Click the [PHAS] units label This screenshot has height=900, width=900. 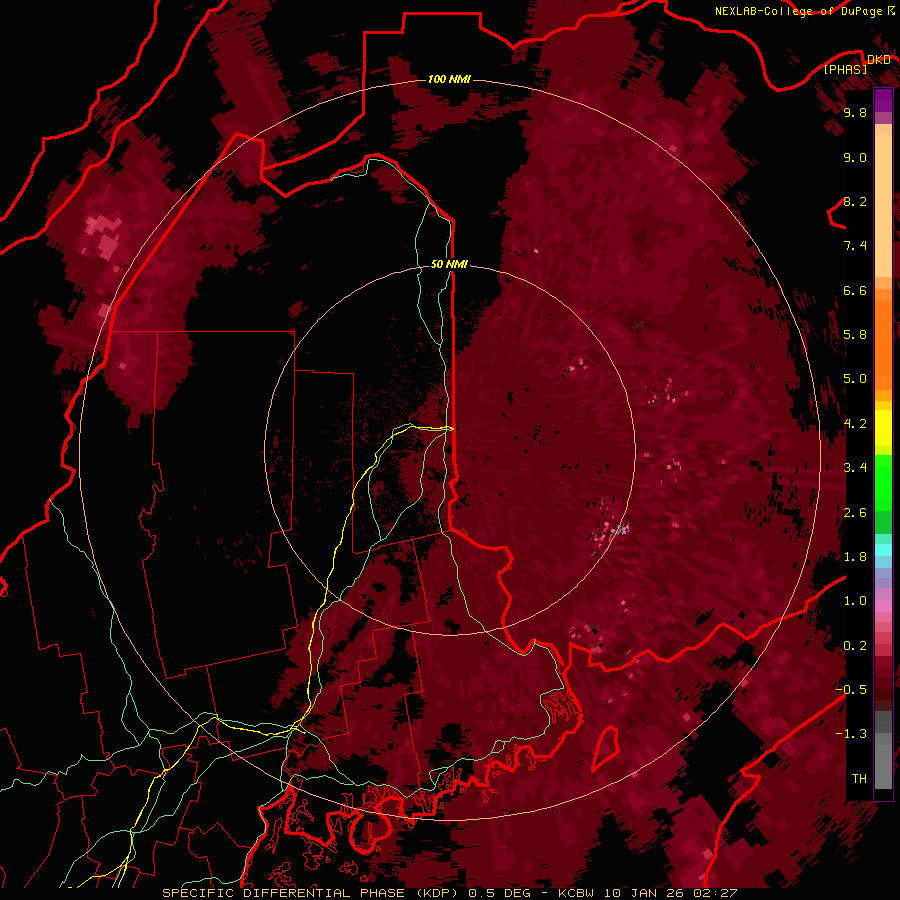coord(846,69)
